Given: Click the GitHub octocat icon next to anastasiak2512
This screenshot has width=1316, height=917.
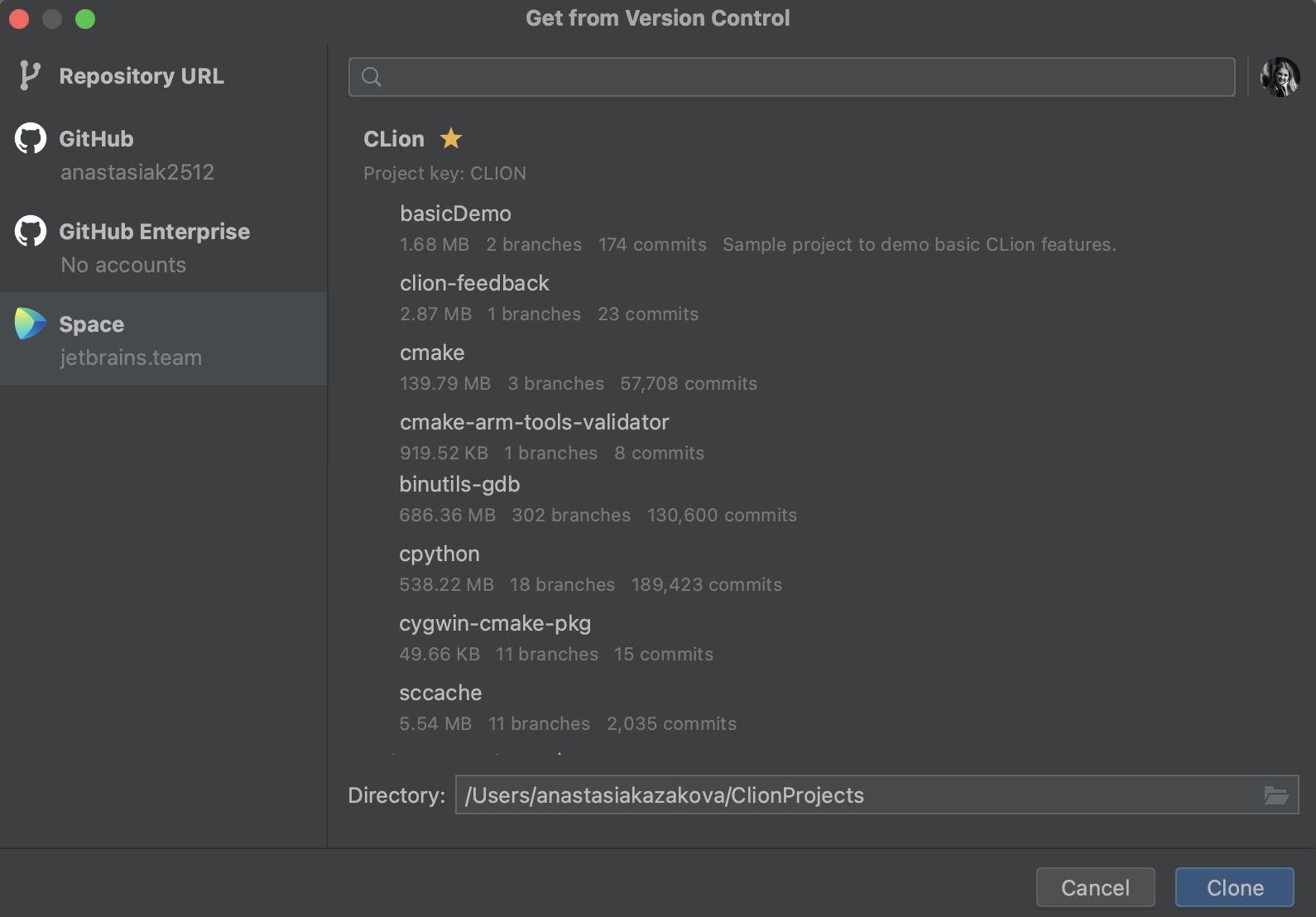Looking at the screenshot, I should tap(31, 138).
